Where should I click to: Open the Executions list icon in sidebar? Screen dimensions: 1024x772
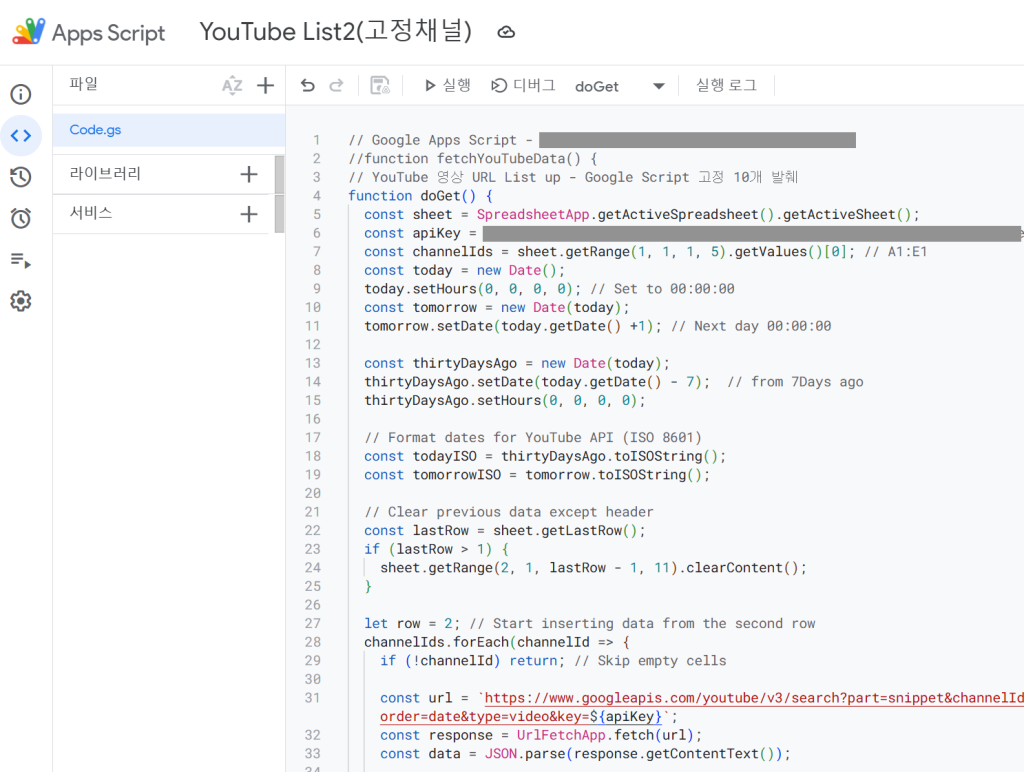tap(21, 260)
